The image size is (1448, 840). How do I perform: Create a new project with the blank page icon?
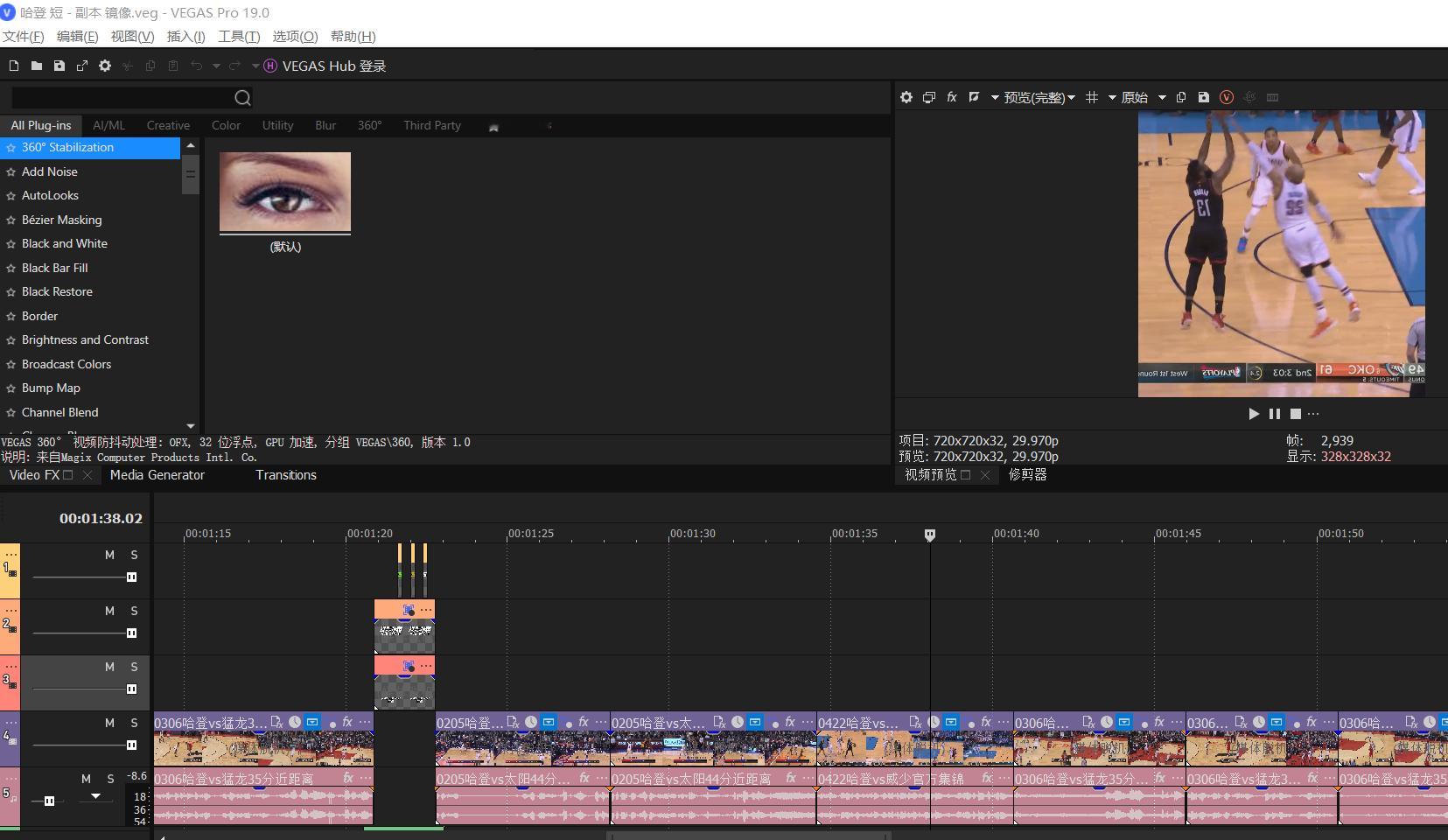point(14,66)
